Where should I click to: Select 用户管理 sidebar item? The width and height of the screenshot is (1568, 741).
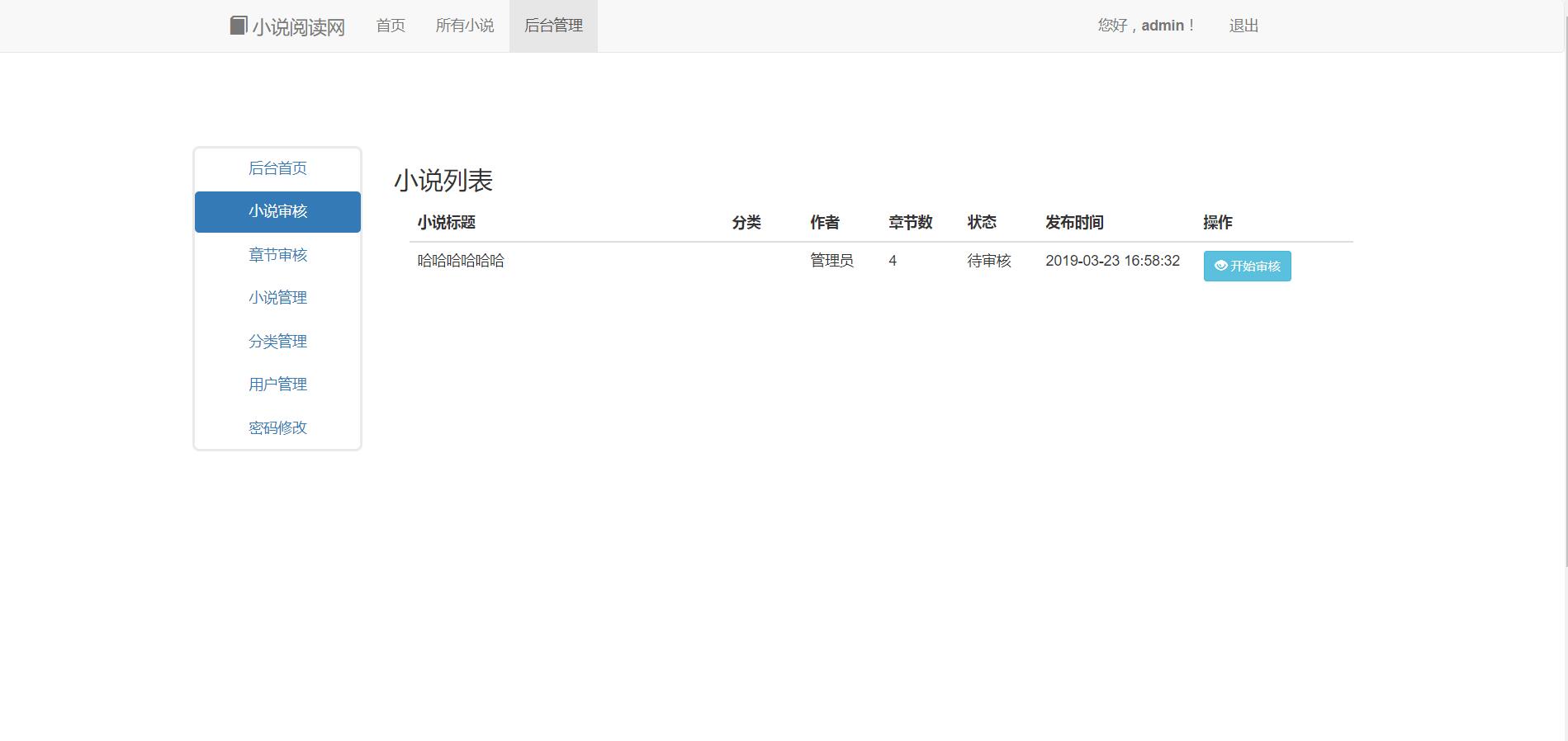277,385
